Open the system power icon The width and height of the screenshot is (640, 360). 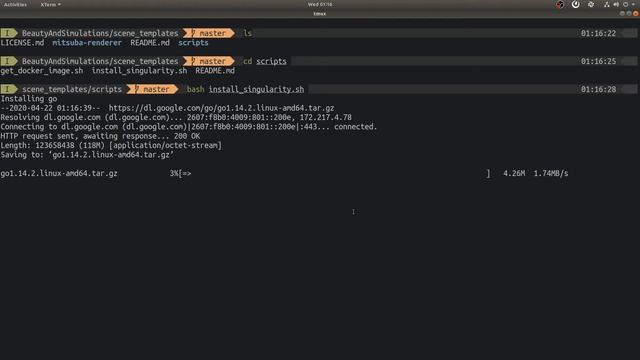tap(626, 4)
